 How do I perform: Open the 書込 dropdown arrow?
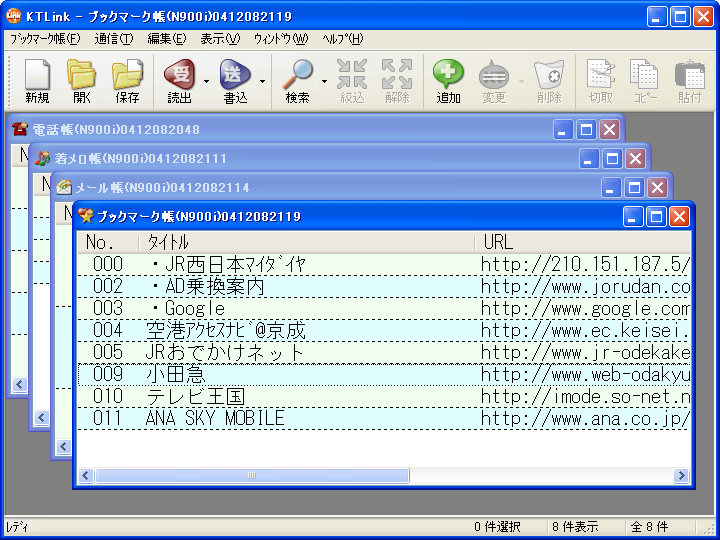[262, 82]
